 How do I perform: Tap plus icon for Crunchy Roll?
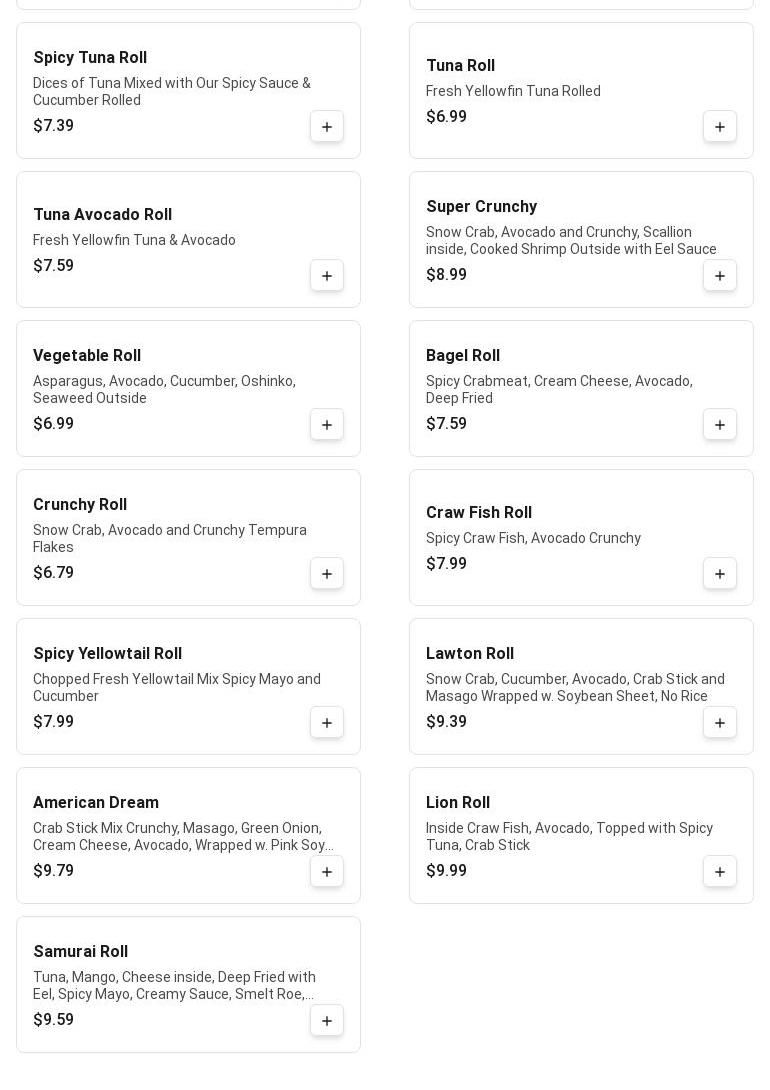click(327, 574)
